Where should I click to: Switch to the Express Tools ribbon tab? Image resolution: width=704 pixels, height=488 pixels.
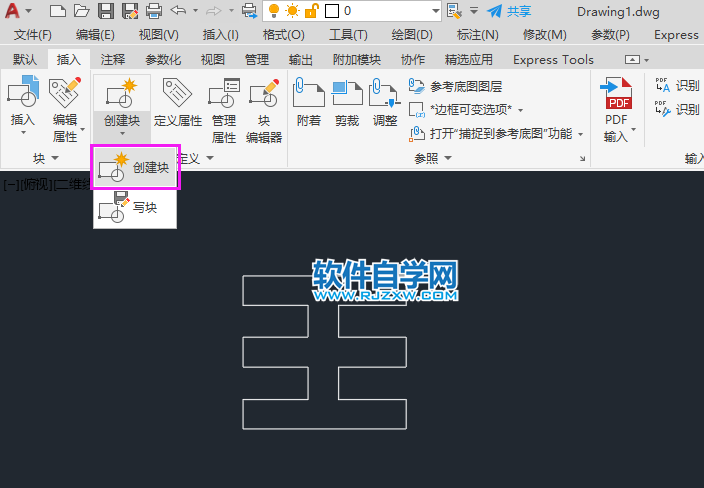click(553, 59)
